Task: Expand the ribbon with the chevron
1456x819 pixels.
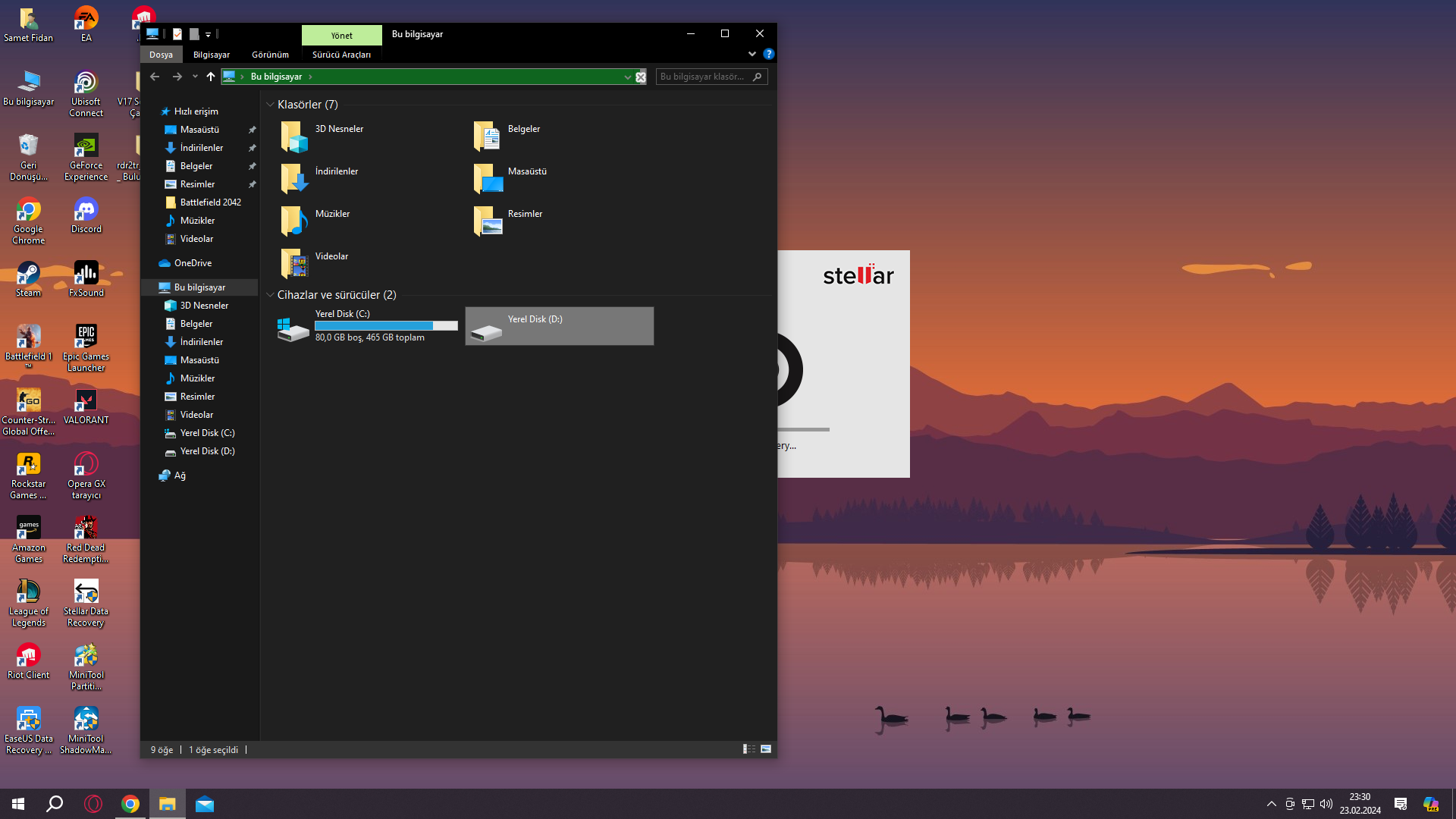Action: [x=752, y=54]
